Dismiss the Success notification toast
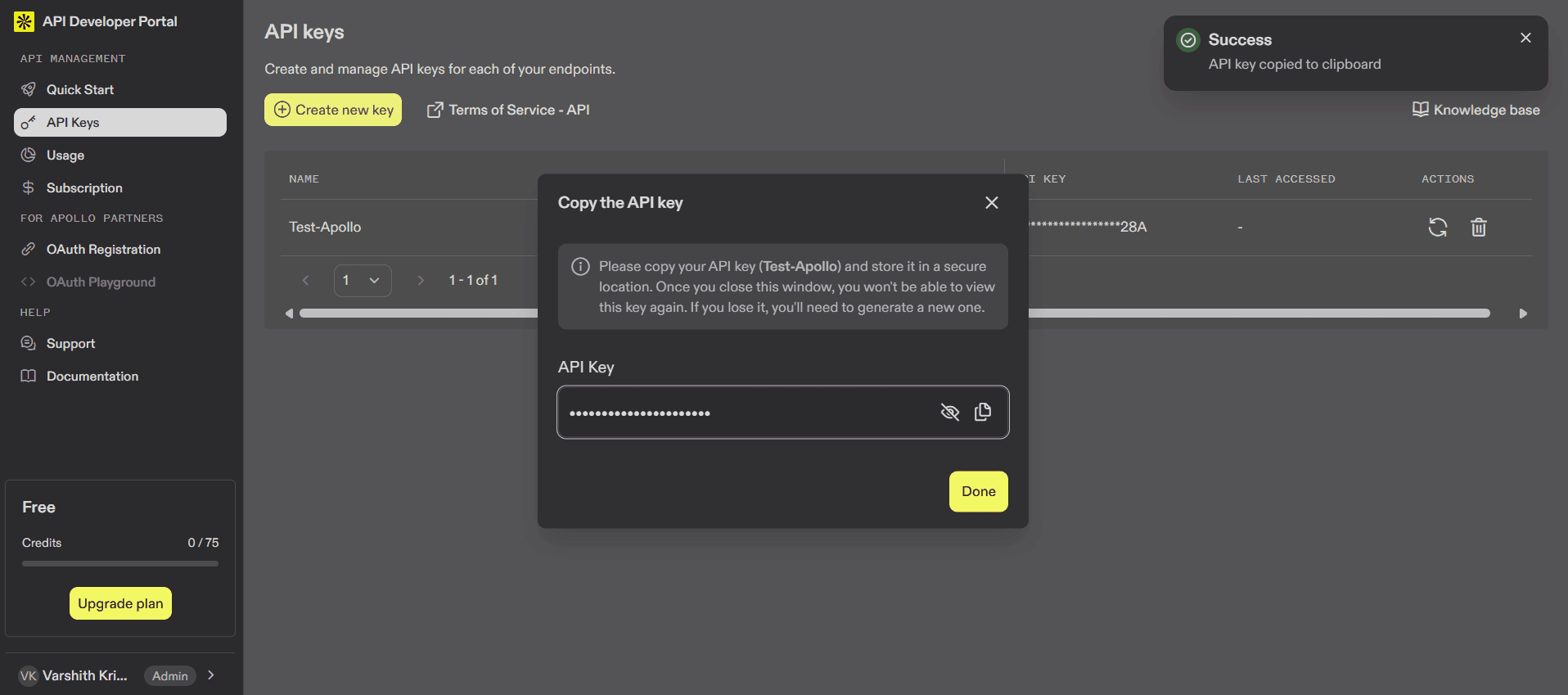 pos(1525,38)
